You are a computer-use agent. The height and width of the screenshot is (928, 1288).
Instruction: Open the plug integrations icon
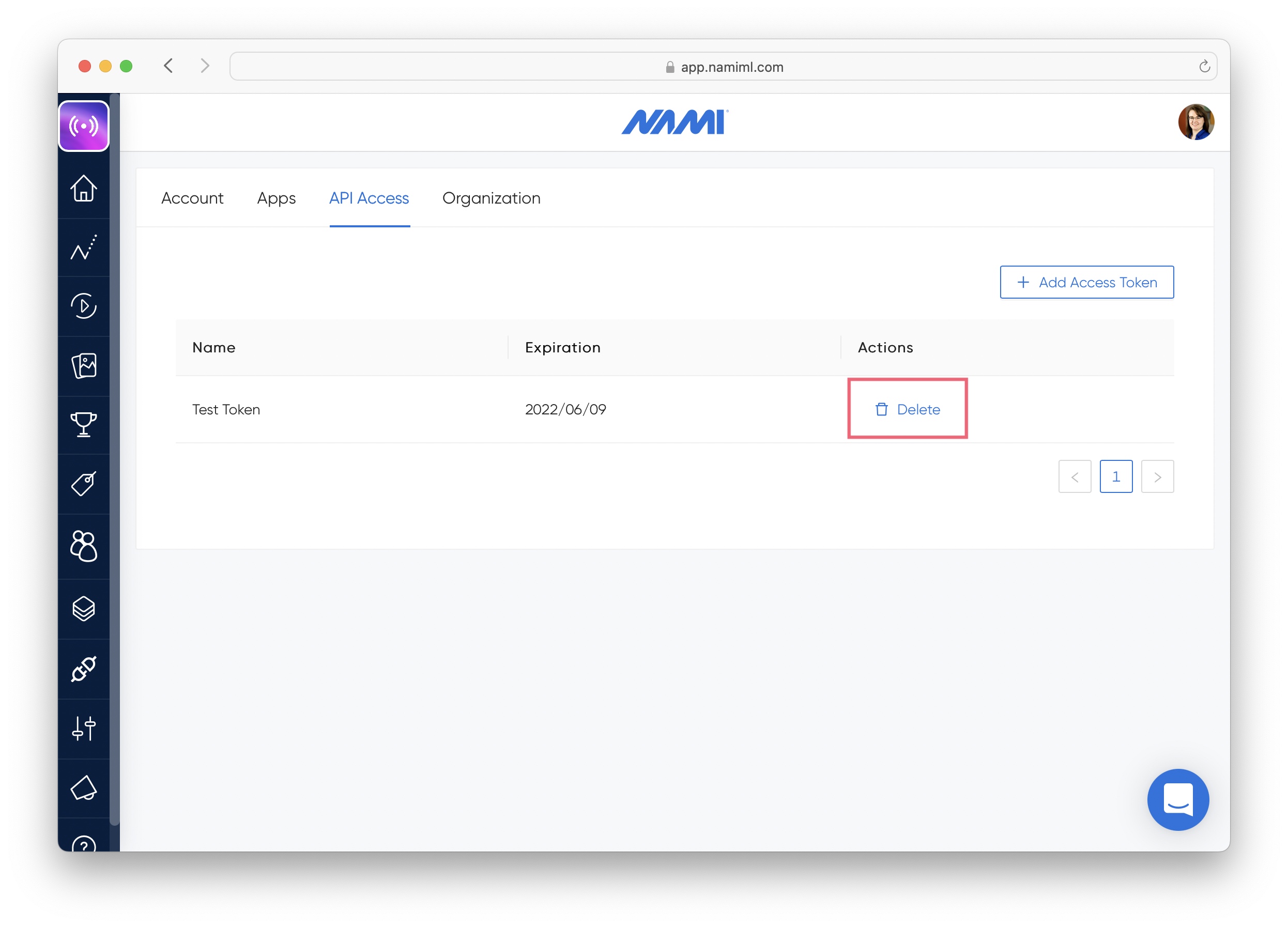[84, 669]
